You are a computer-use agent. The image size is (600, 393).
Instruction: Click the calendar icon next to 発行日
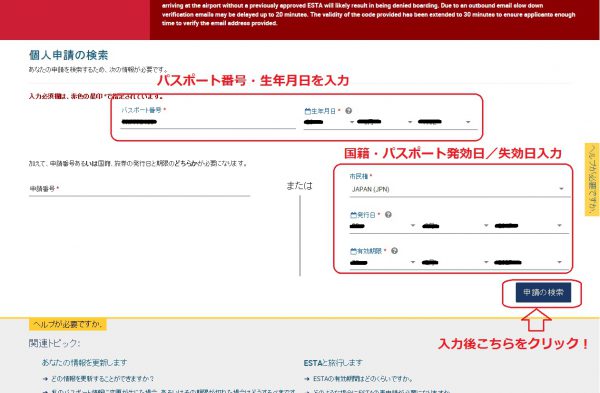coord(353,215)
